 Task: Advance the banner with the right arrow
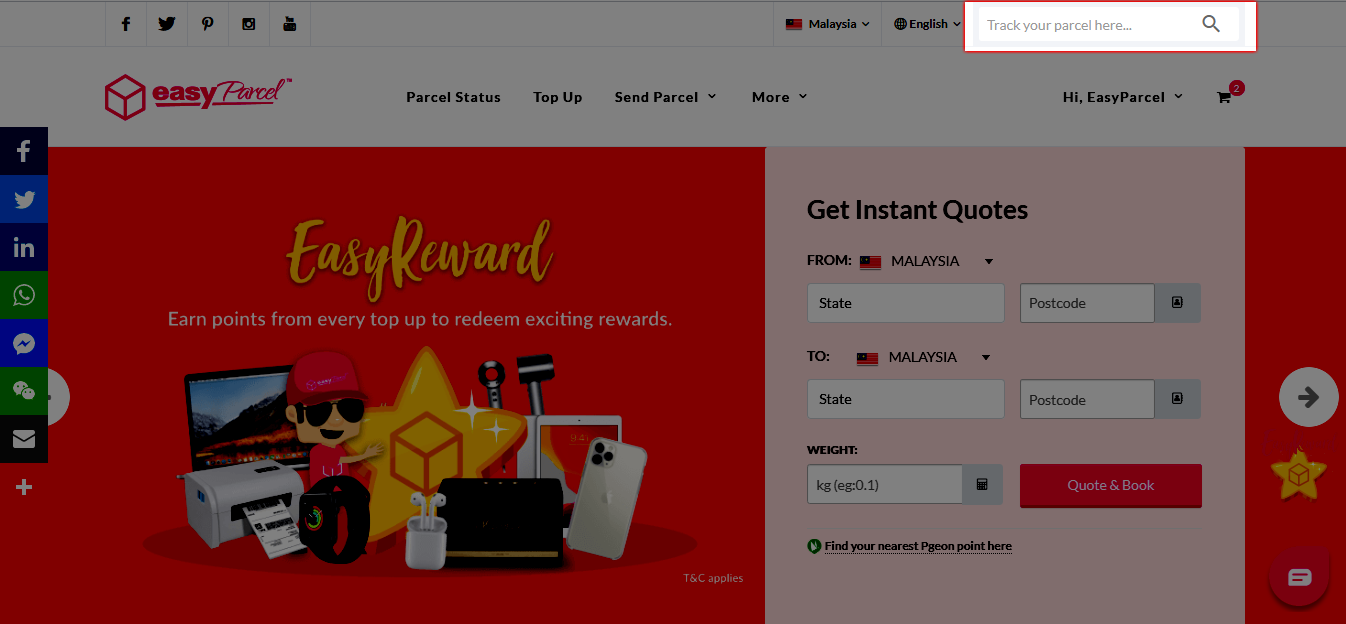click(x=1308, y=397)
